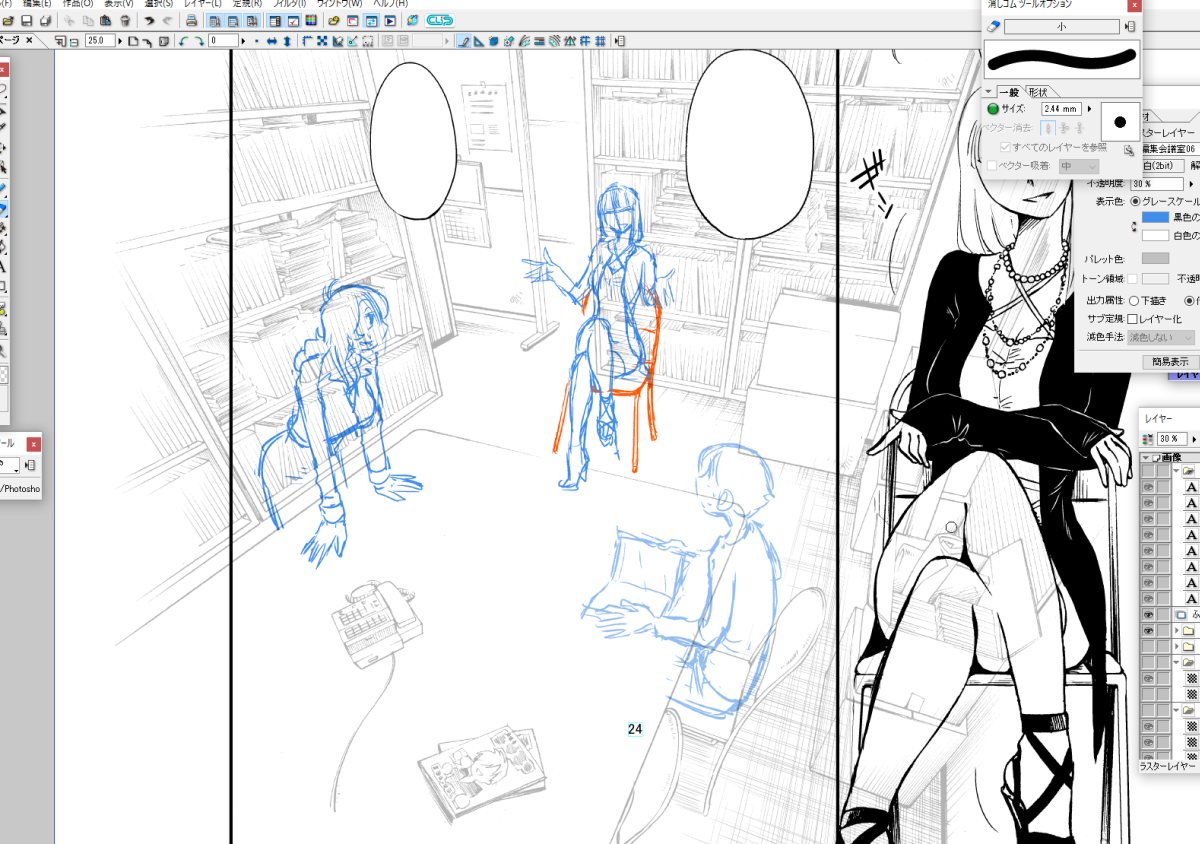Click the triangle ruler snap icon
Image resolution: width=1200 pixels, height=844 pixels.
click(x=479, y=41)
